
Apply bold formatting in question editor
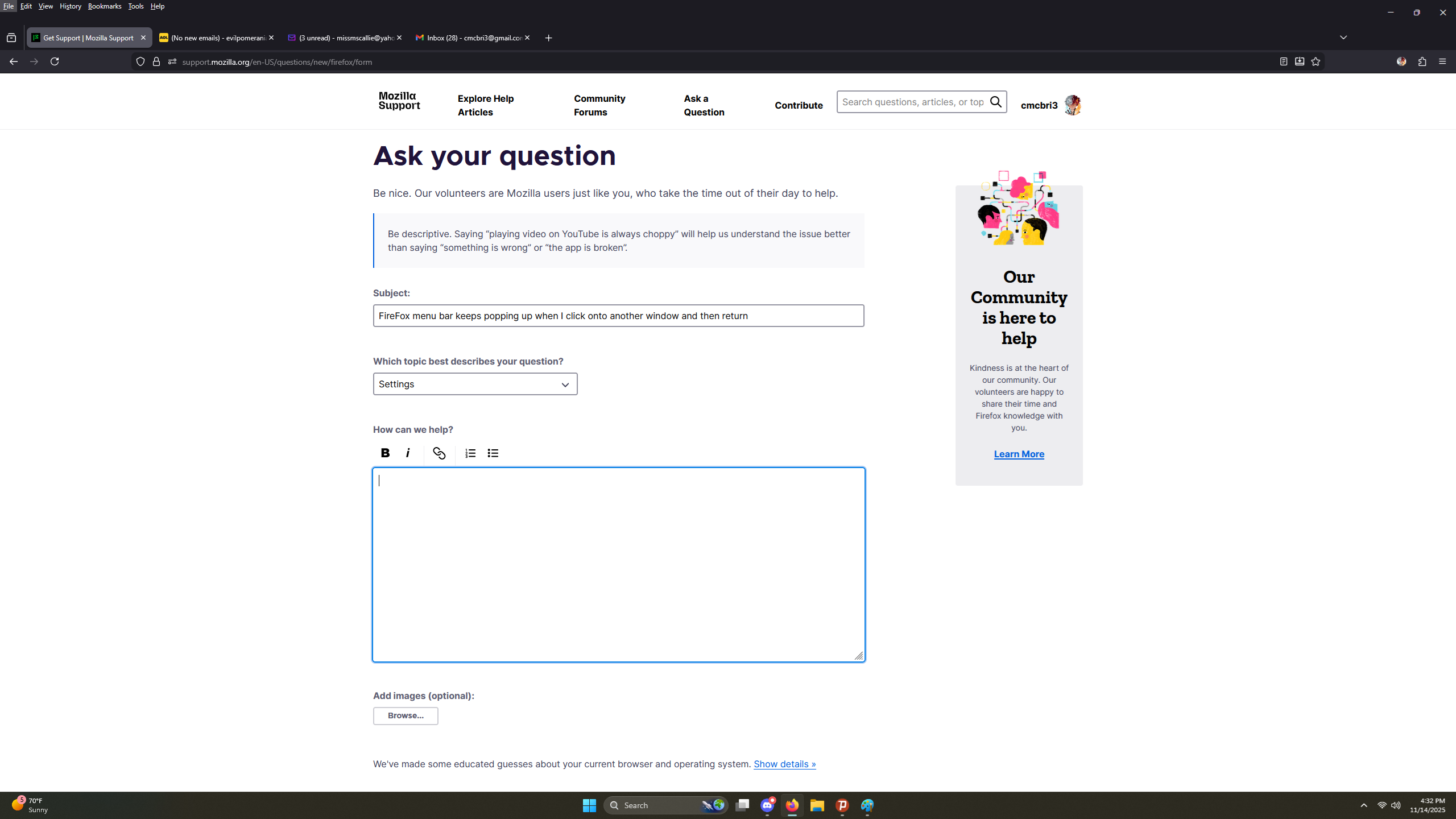(385, 453)
